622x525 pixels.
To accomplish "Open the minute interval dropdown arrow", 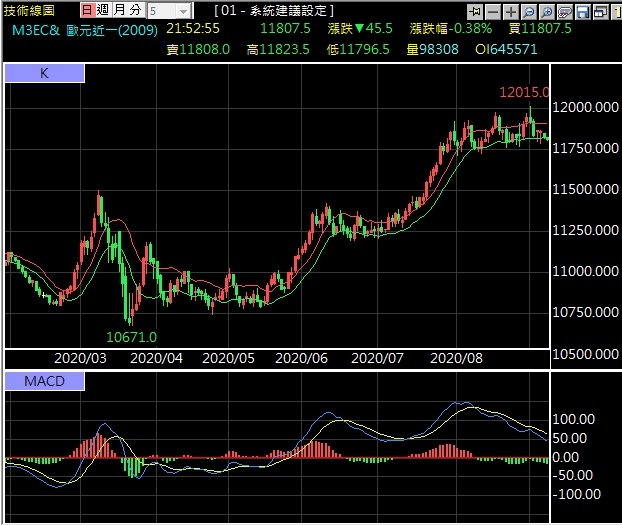I will 184,12.
